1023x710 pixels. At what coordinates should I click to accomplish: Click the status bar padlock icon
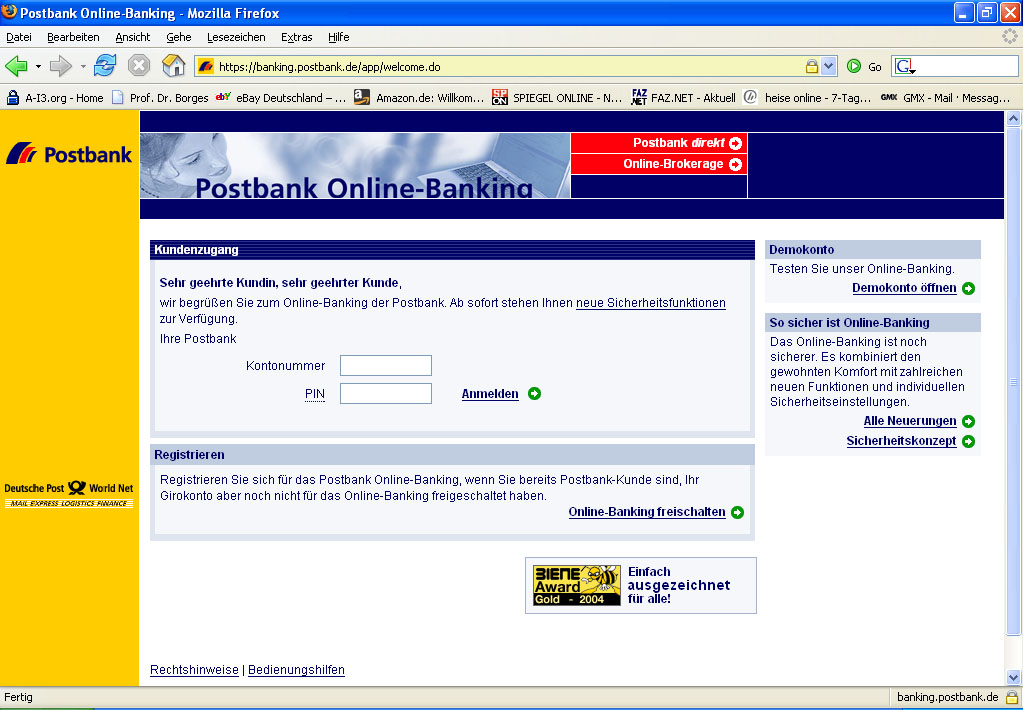click(1011, 696)
